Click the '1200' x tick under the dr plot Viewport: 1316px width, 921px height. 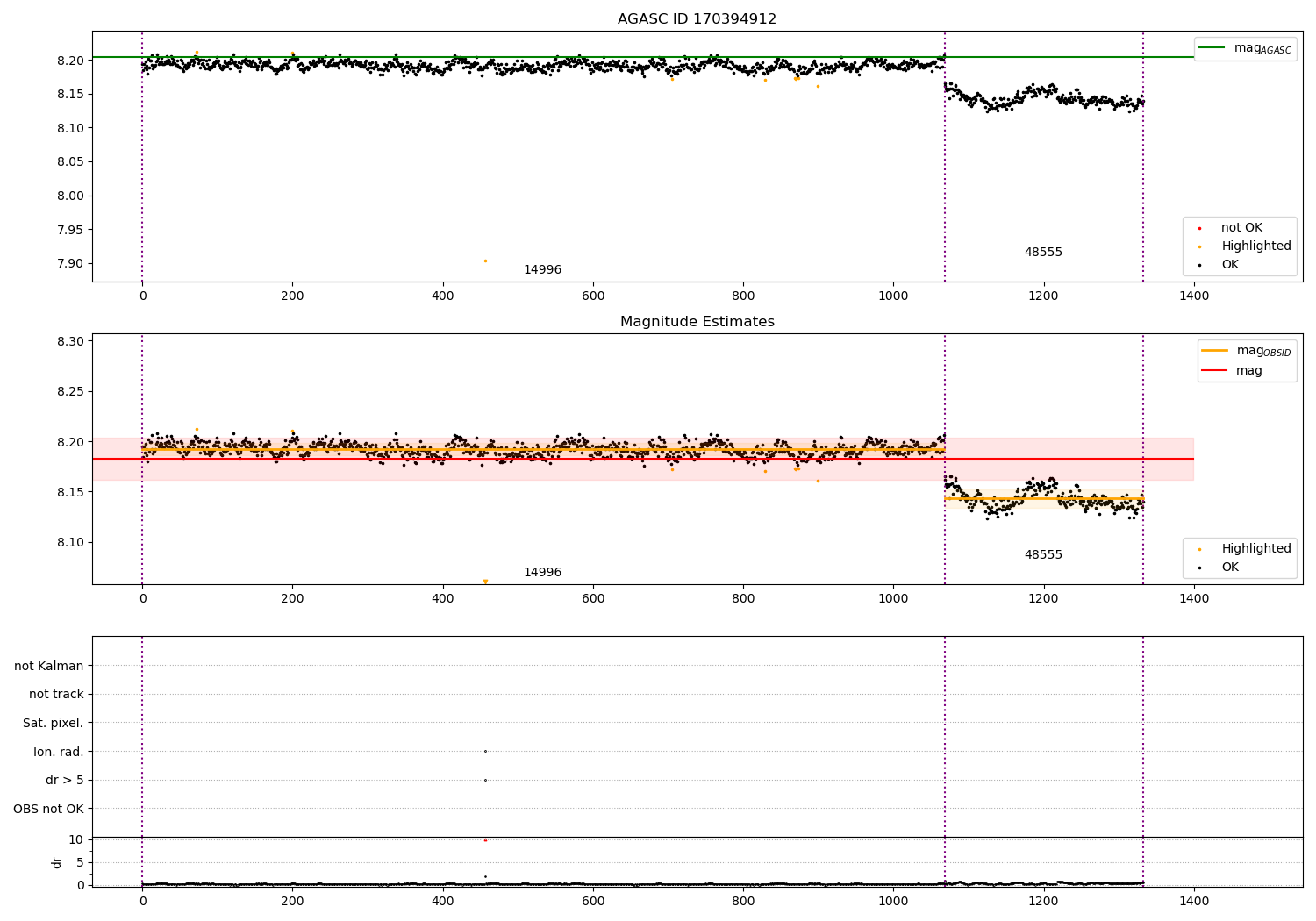[1043, 901]
